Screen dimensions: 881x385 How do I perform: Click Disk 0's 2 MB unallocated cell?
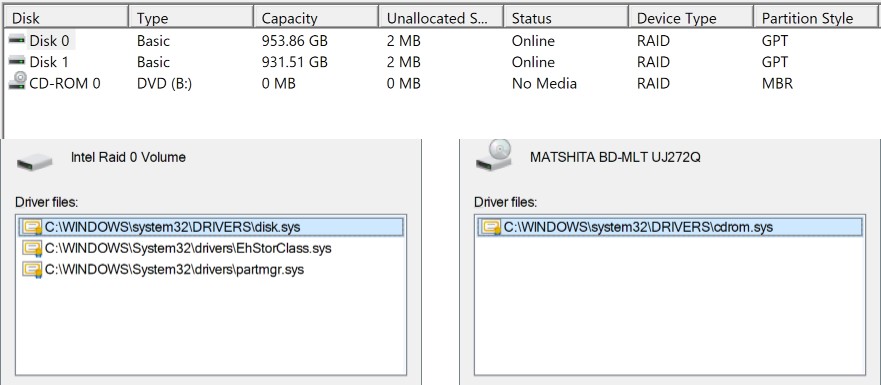(x=403, y=41)
